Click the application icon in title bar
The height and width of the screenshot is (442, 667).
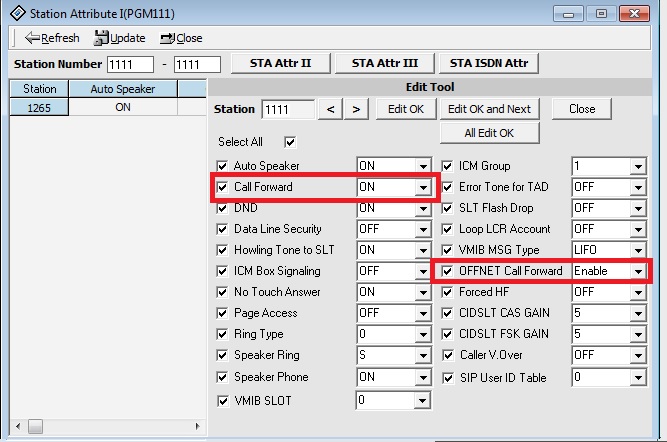tap(13, 13)
